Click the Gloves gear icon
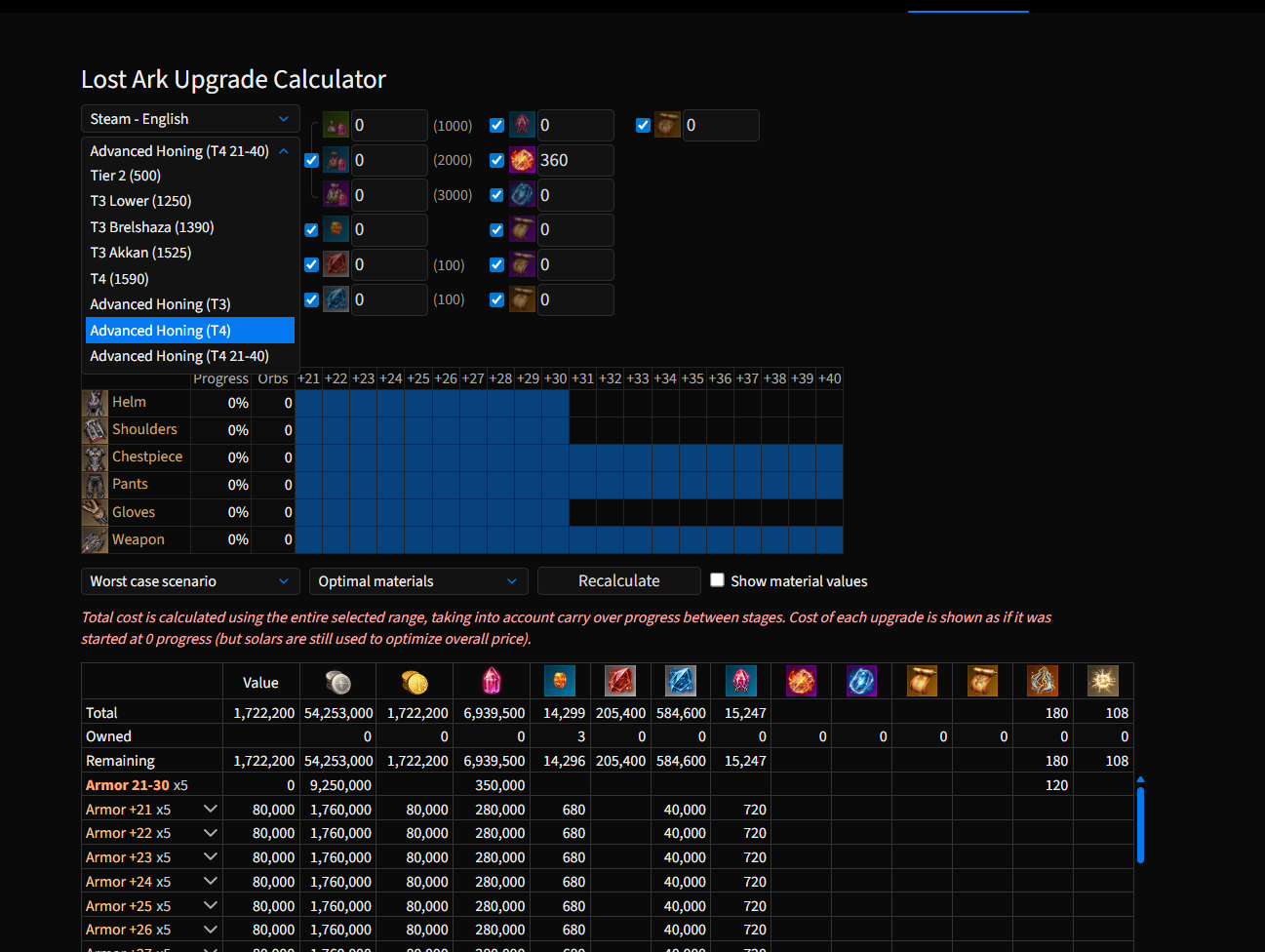 95,512
